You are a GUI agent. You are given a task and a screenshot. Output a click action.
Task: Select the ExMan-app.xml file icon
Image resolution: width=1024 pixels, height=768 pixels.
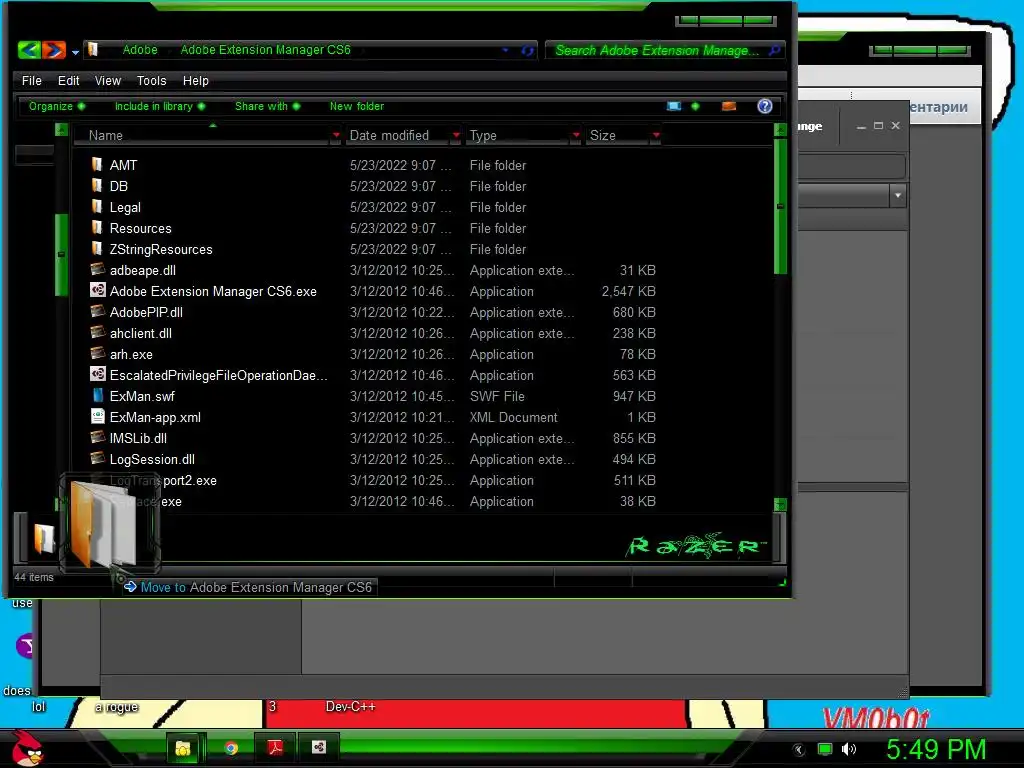97,416
